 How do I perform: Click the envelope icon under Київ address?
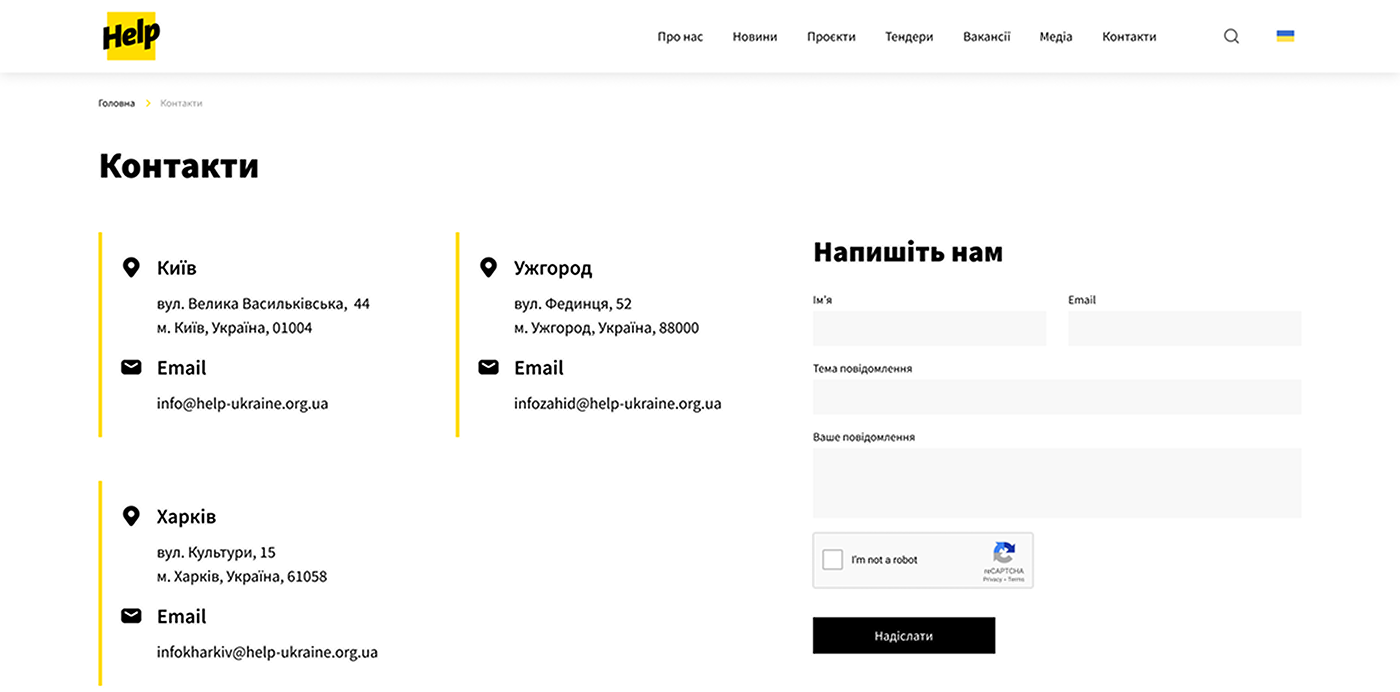click(x=131, y=367)
